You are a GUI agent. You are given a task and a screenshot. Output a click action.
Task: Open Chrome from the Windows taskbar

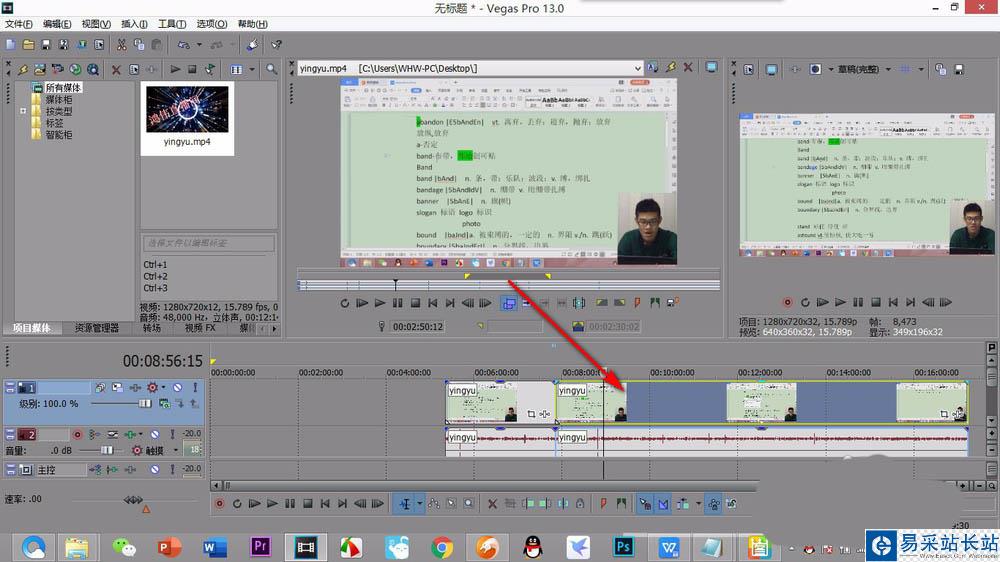coord(442,547)
